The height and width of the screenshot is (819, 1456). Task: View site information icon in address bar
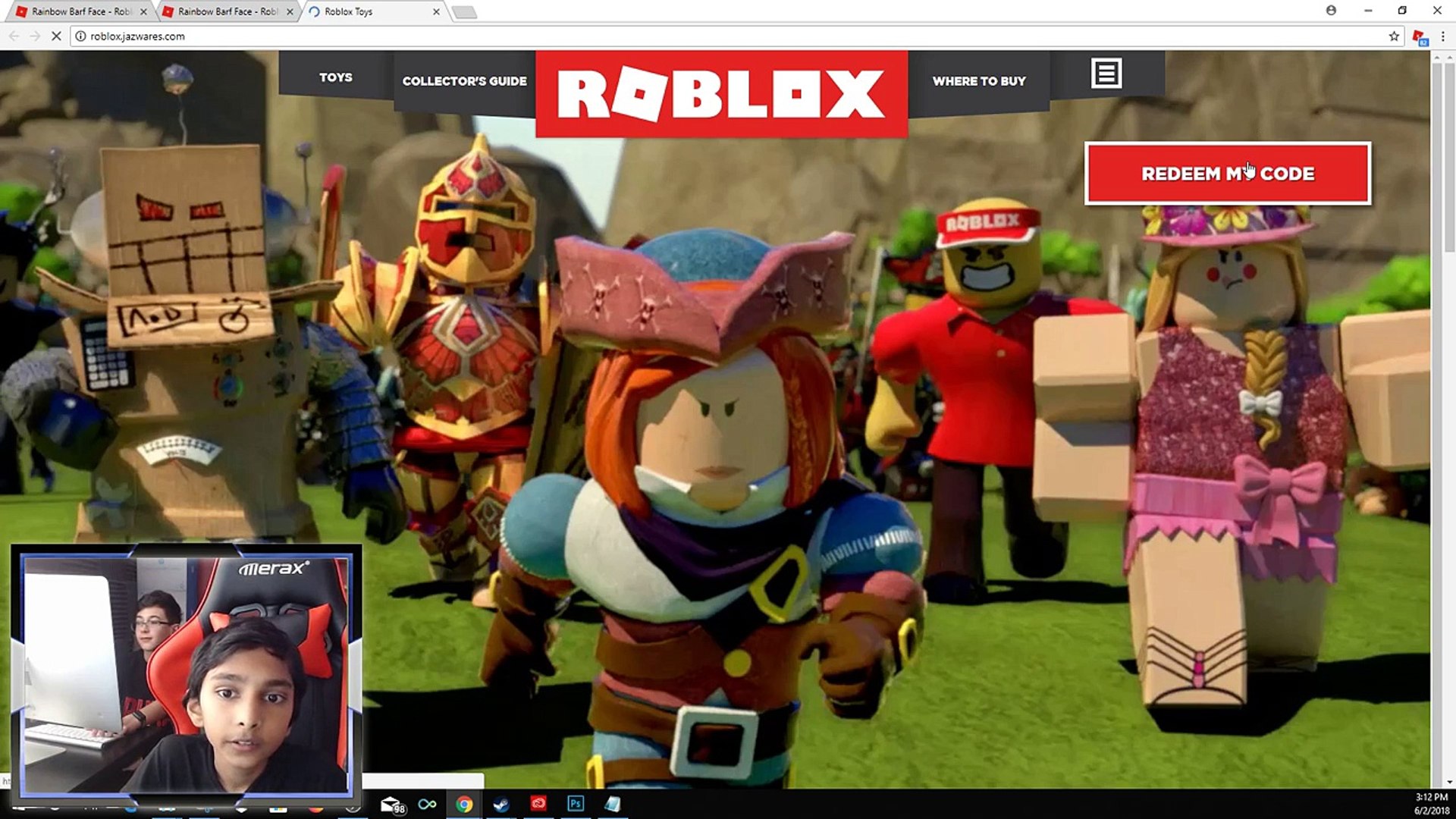pos(80,36)
